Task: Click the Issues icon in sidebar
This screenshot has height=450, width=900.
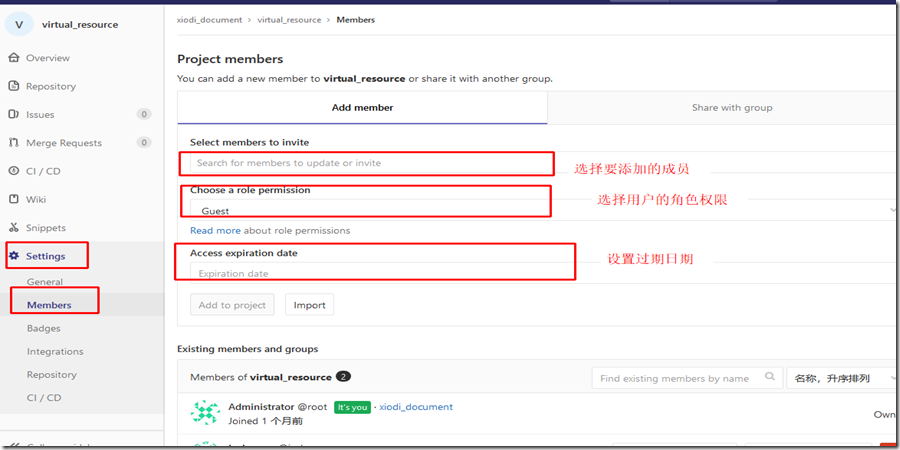Action: 14,114
